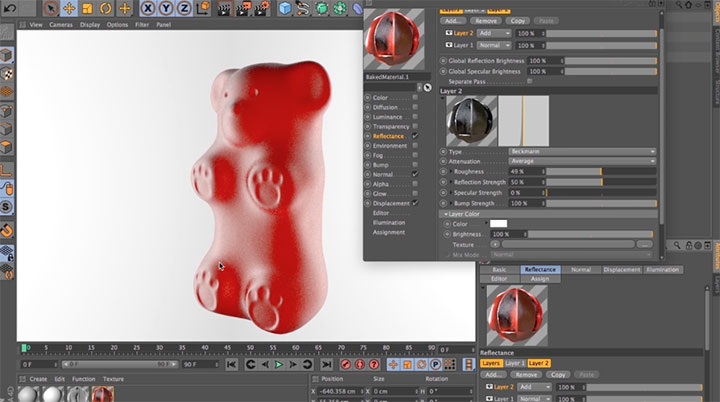Open material manager Create menu
This screenshot has height=402, width=720.
[38, 379]
